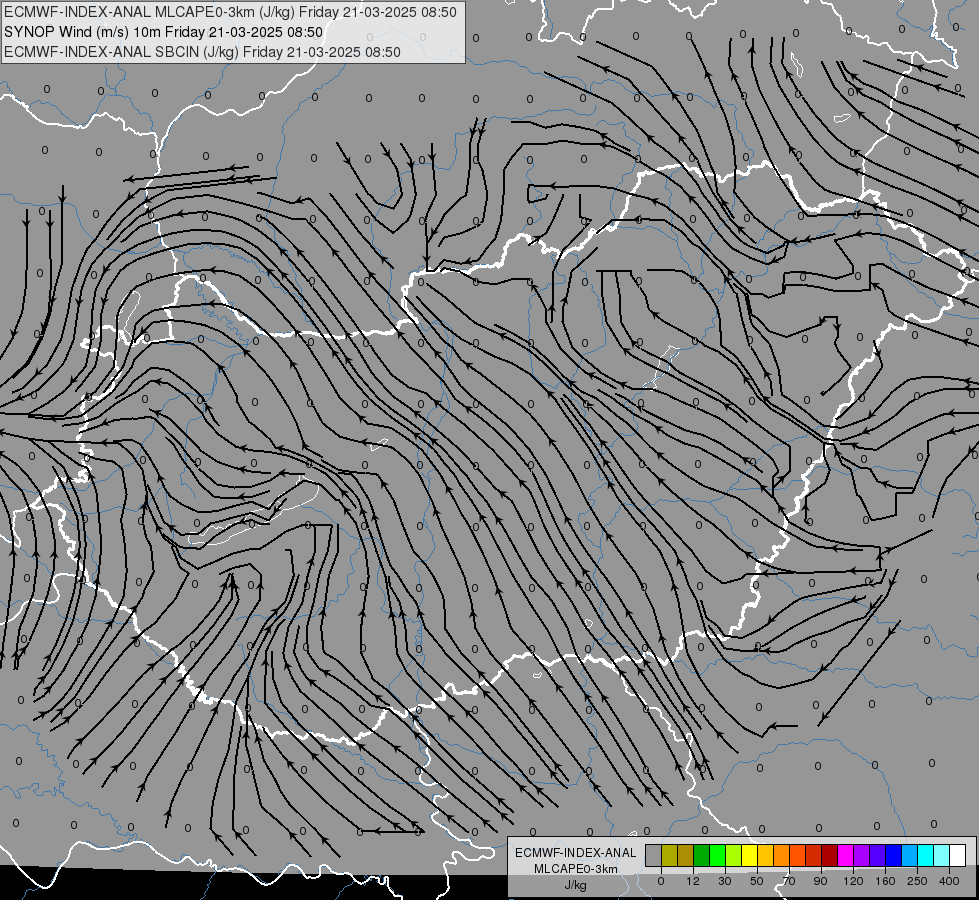This screenshot has width=979, height=900.
Task: Click the '12' value on the legend scale
Action: [693, 881]
